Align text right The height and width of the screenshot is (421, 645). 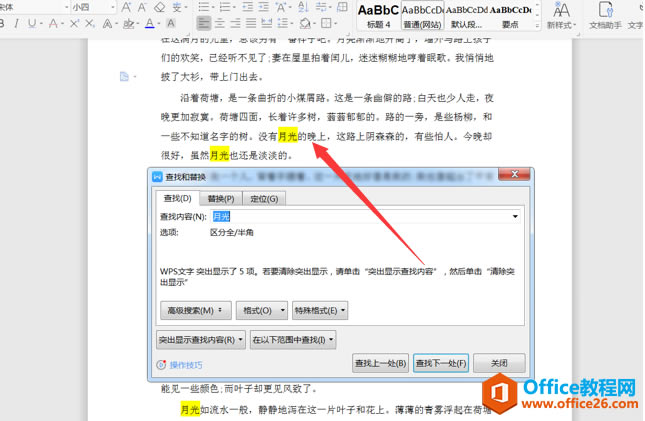(235, 23)
